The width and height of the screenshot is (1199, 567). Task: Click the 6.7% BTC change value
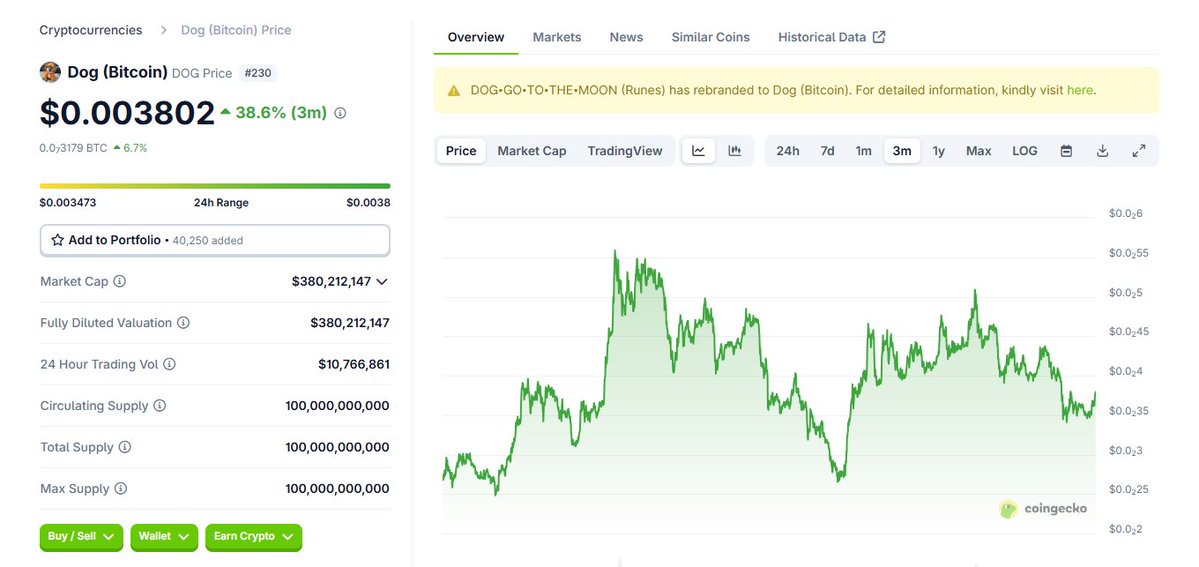[135, 148]
